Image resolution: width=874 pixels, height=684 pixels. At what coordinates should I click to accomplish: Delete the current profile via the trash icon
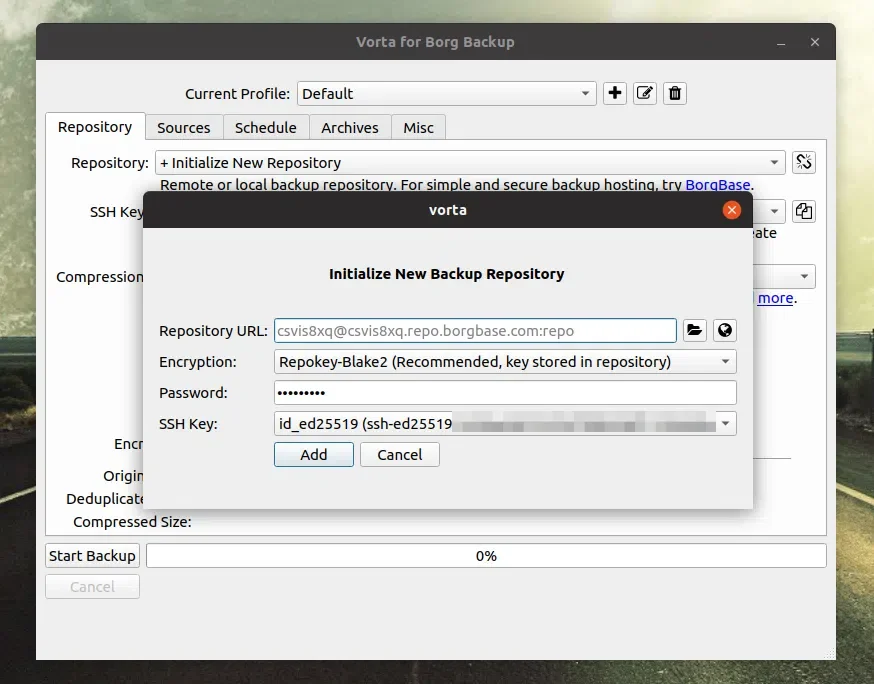[x=674, y=93]
